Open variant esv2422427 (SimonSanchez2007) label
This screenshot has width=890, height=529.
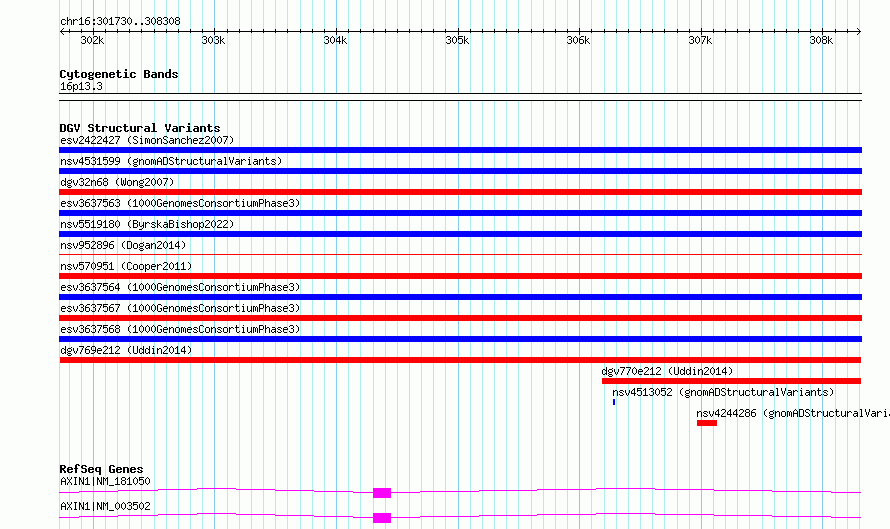click(147, 140)
